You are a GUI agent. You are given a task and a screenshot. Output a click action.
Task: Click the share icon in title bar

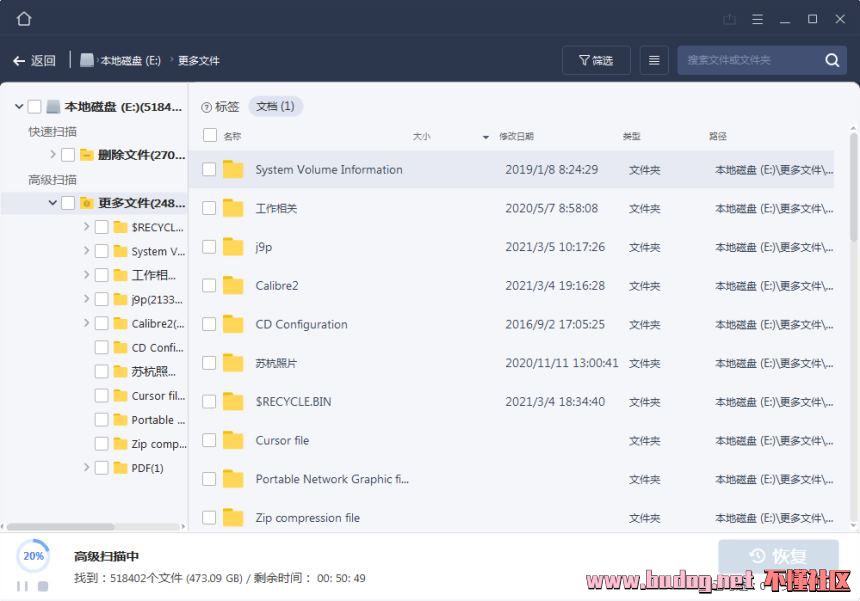tap(729, 19)
